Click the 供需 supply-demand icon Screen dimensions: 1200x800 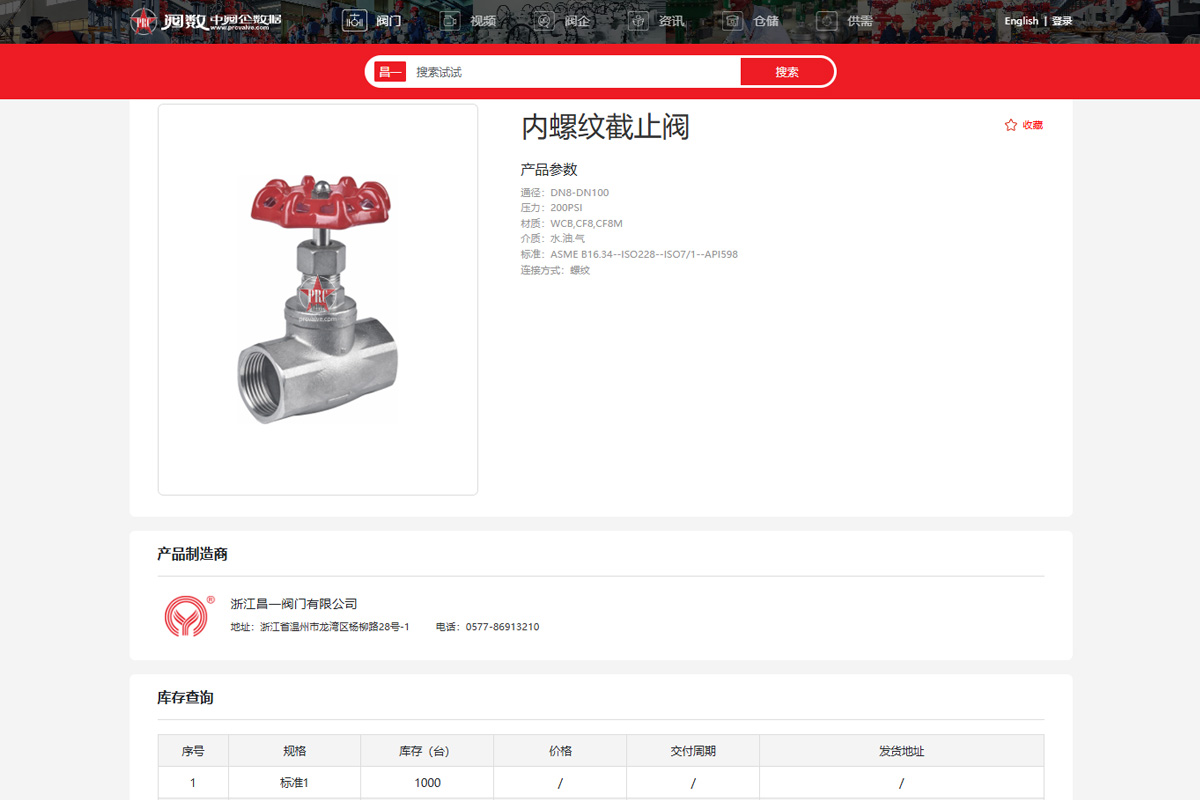826,21
